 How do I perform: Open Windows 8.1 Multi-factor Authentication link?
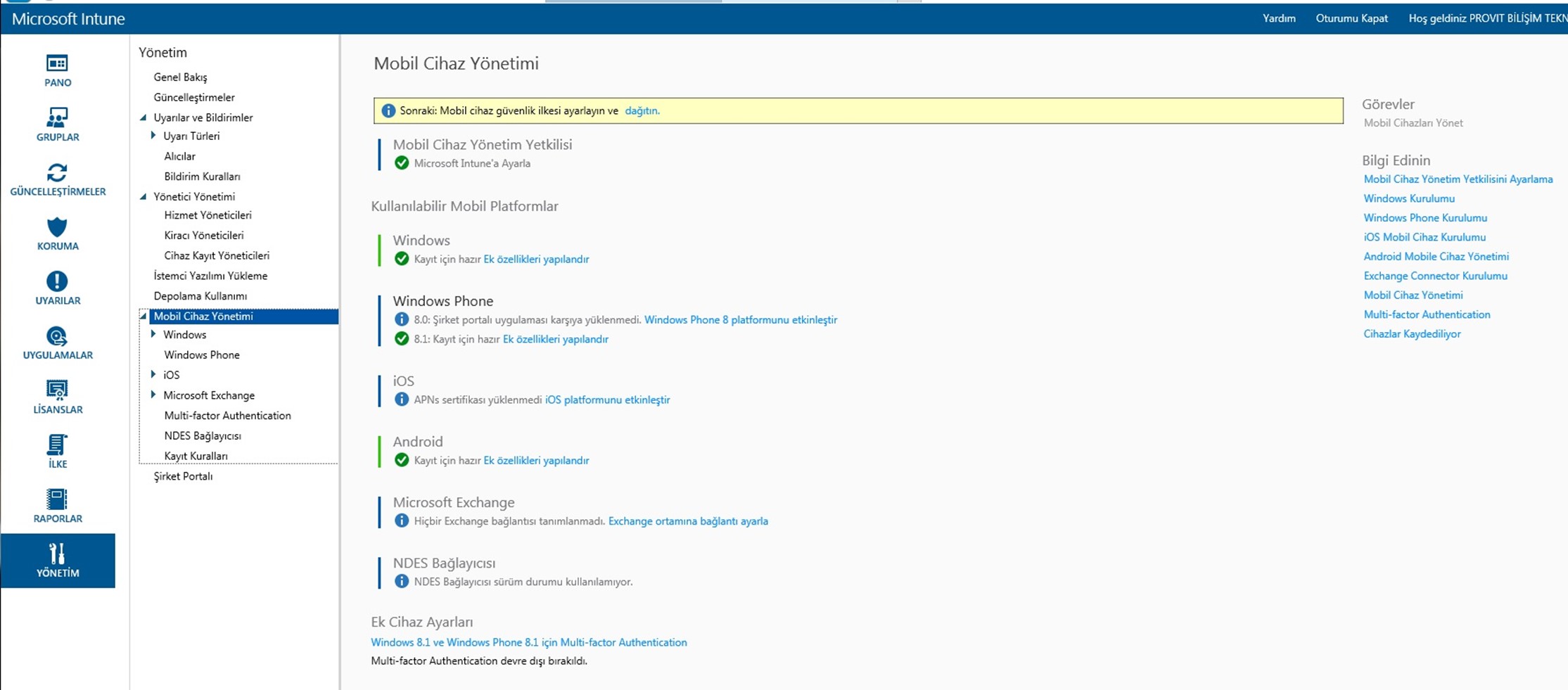tap(529, 642)
